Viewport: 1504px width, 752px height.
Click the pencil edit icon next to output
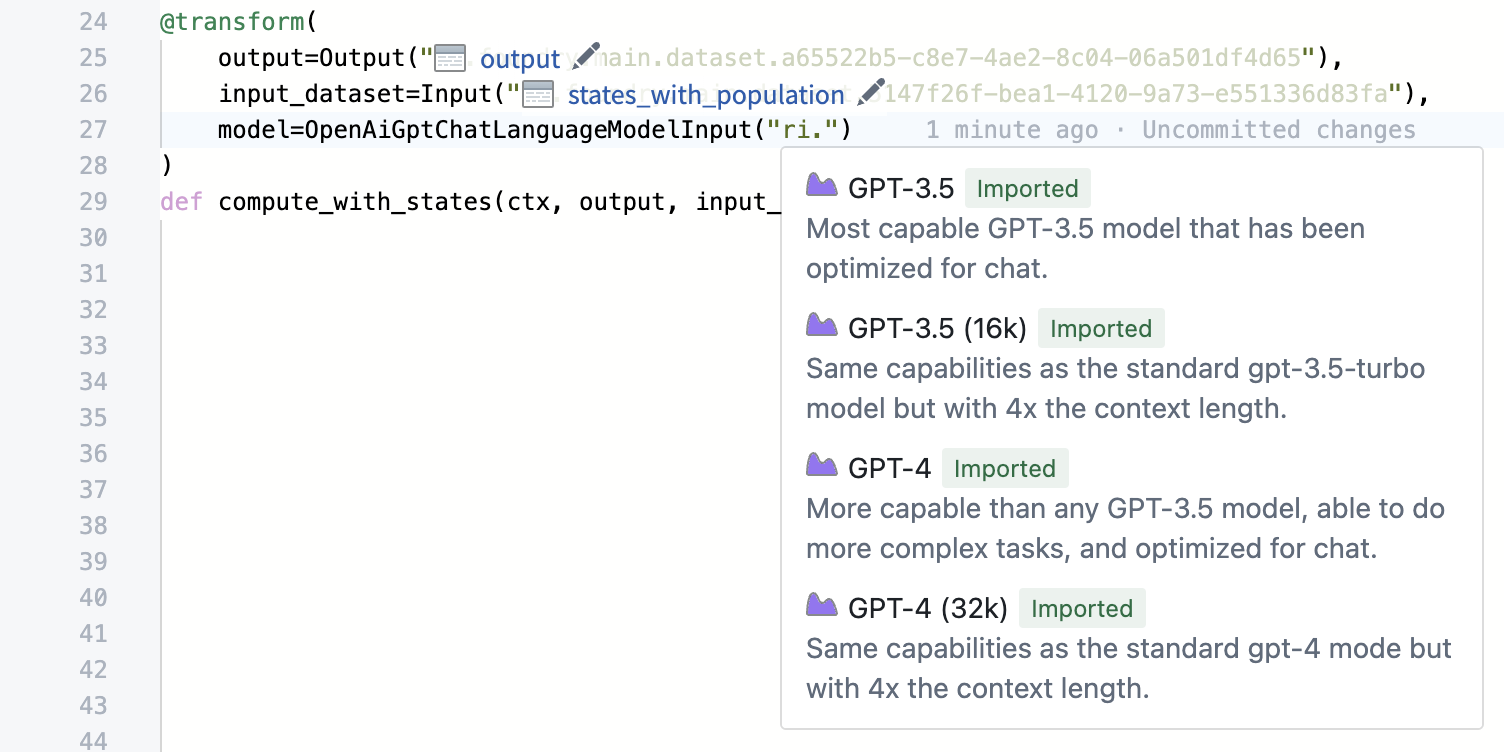586,56
